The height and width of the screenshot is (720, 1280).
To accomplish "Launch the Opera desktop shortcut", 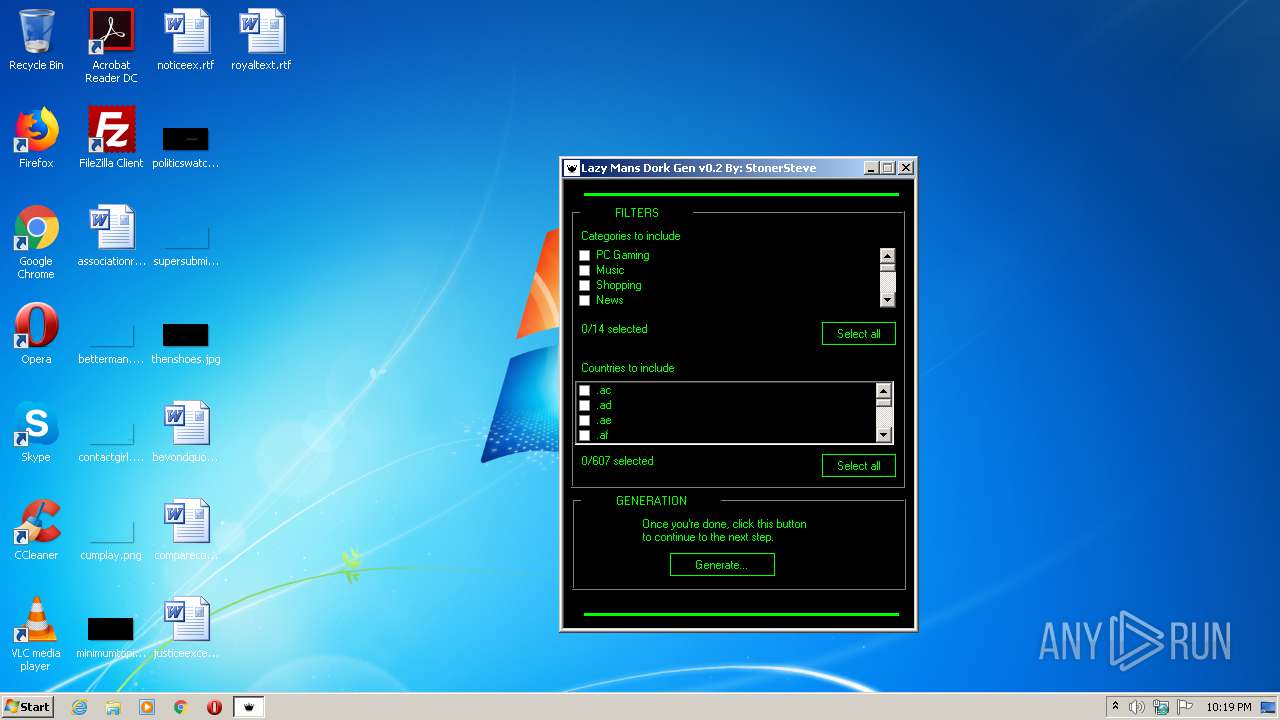I will [36, 334].
